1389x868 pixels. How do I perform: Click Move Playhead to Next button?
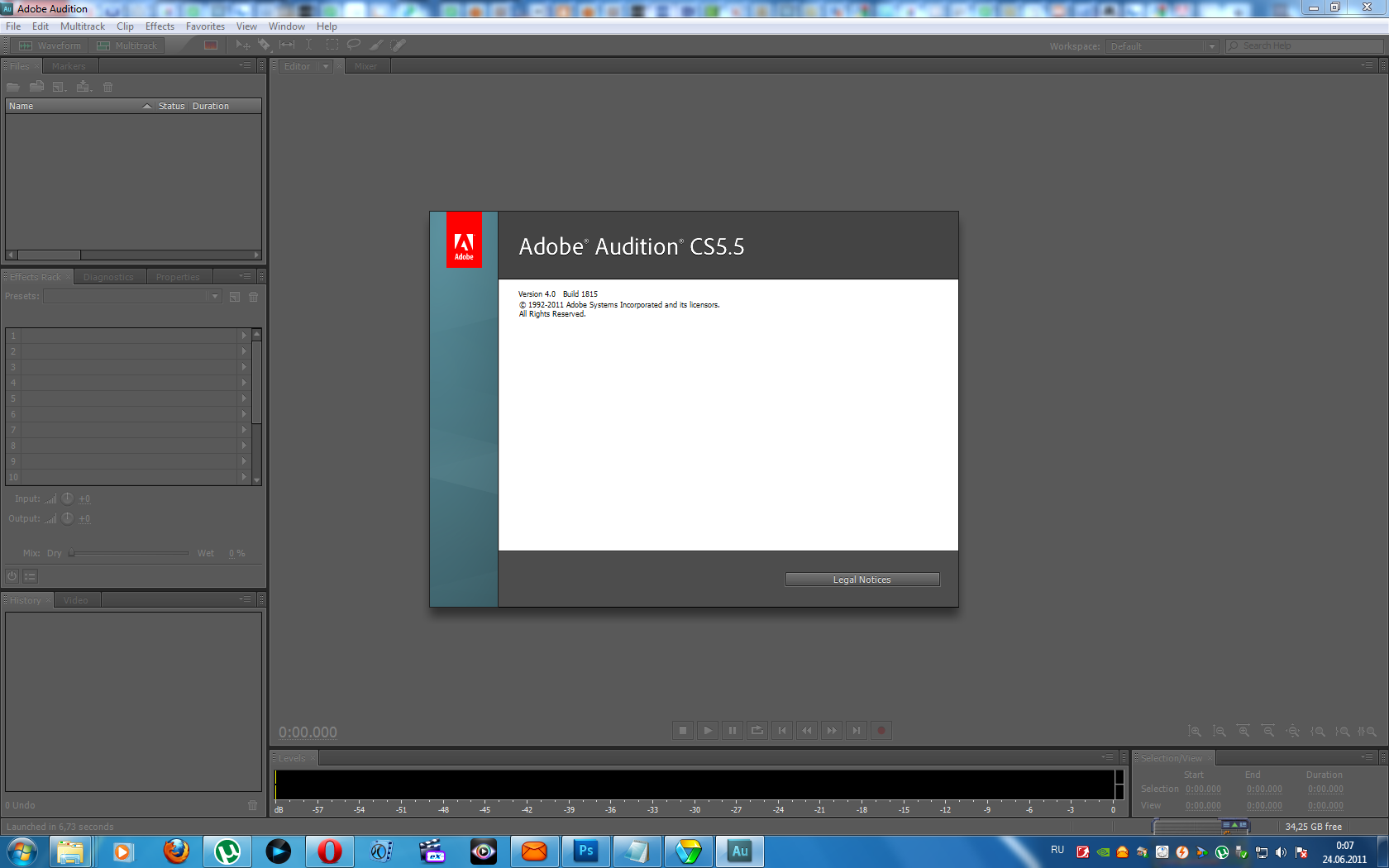coord(857,731)
